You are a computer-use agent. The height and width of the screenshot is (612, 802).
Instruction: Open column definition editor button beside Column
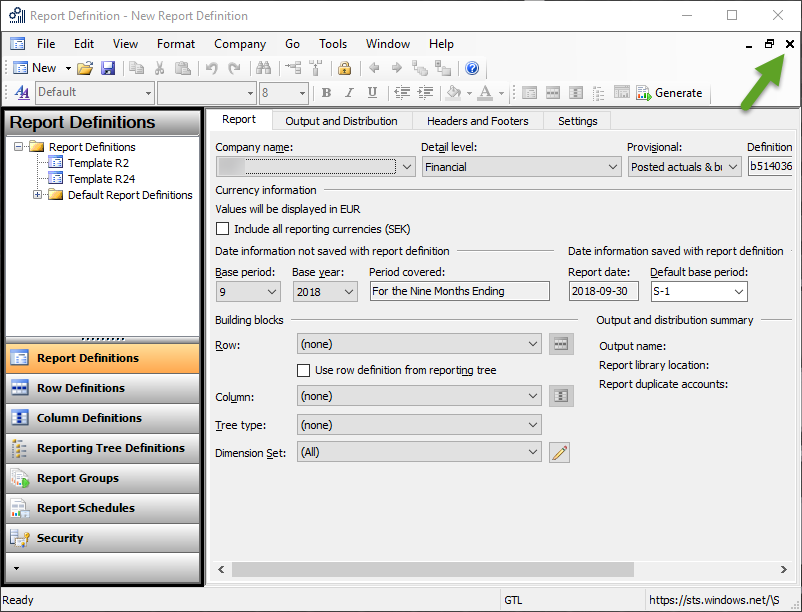click(x=561, y=396)
